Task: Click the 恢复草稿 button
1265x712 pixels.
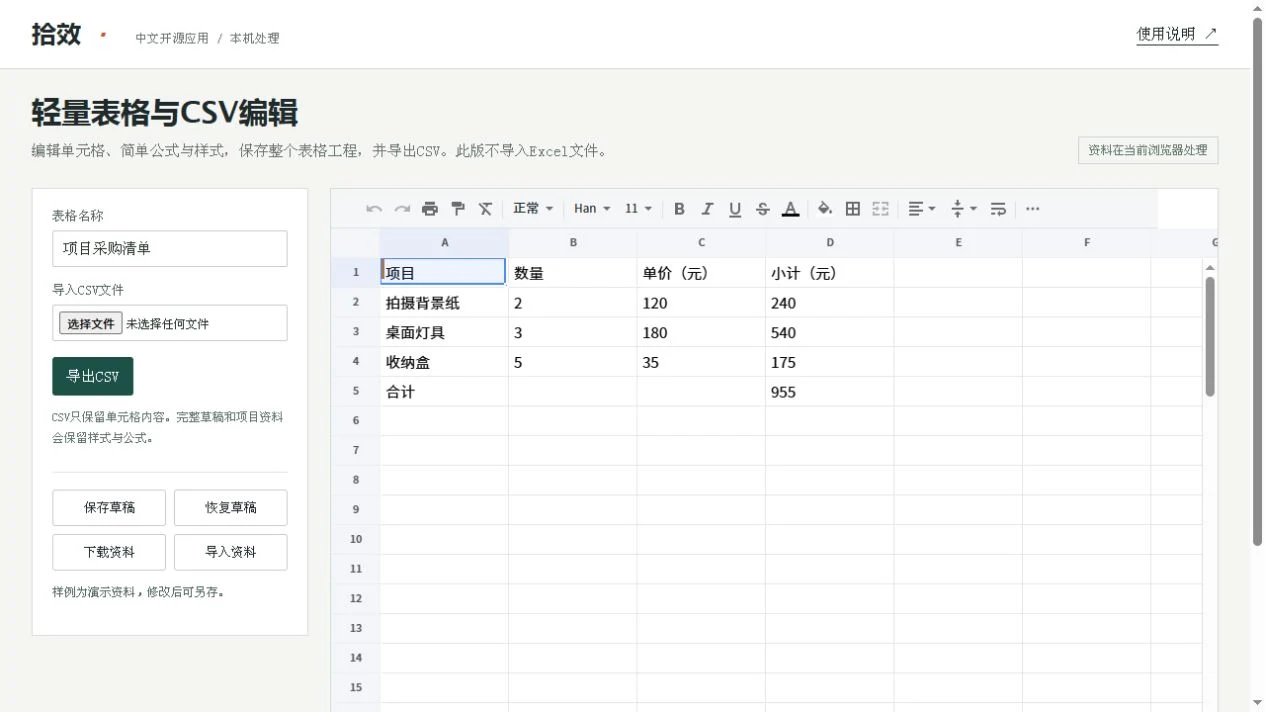Action: [x=231, y=508]
